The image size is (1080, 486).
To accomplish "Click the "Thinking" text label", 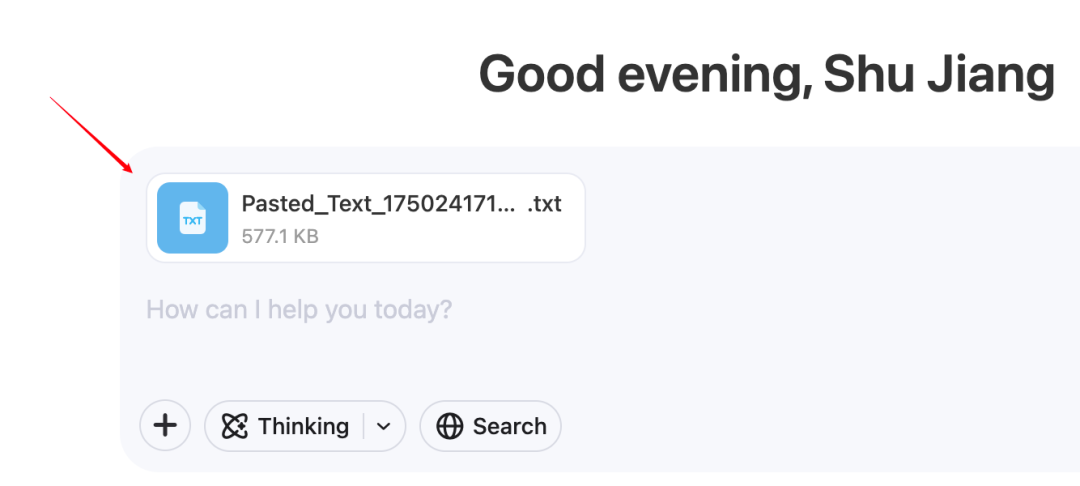I will (x=303, y=427).
